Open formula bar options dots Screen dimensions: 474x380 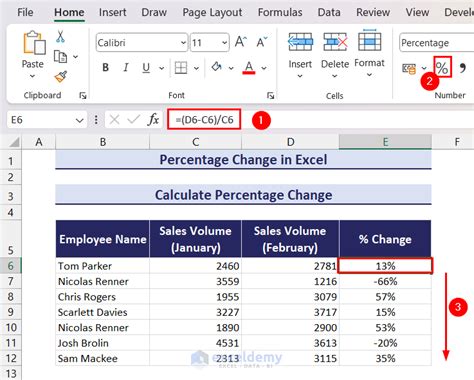coord(96,120)
